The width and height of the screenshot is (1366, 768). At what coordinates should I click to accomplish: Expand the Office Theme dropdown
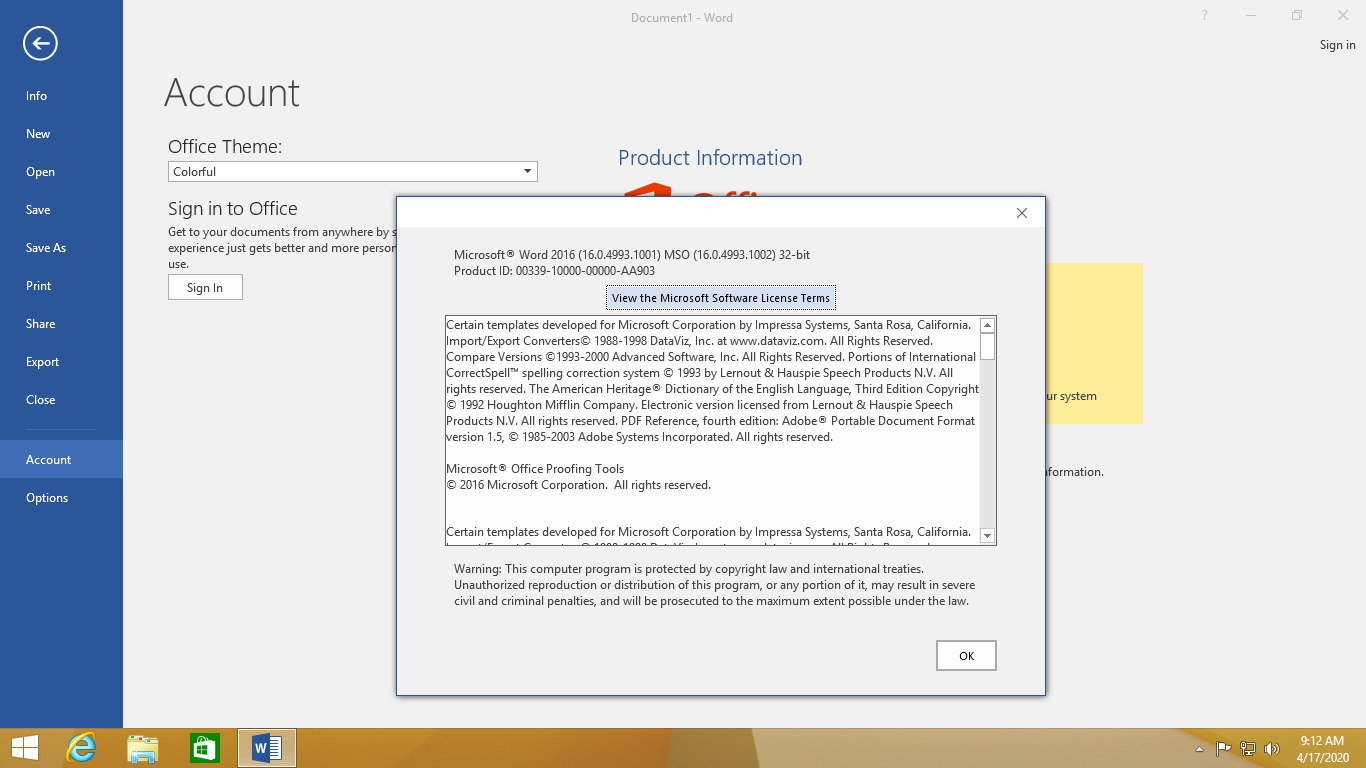click(527, 172)
